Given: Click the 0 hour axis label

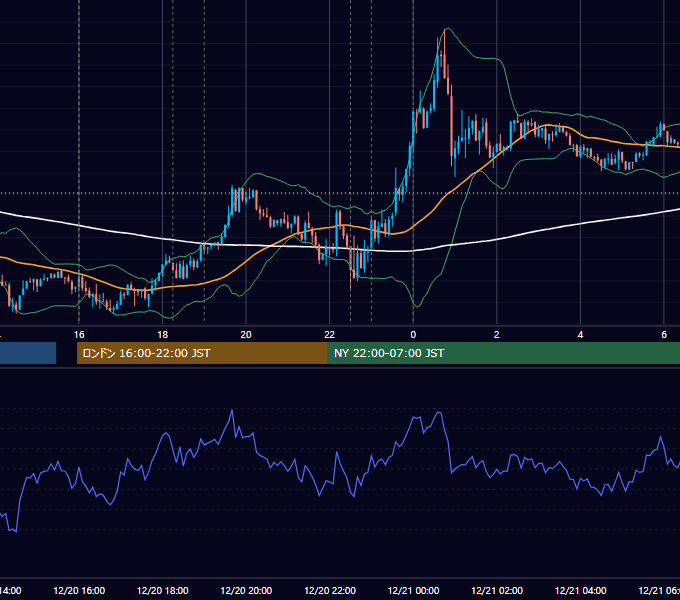Looking at the screenshot, I should [x=413, y=335].
